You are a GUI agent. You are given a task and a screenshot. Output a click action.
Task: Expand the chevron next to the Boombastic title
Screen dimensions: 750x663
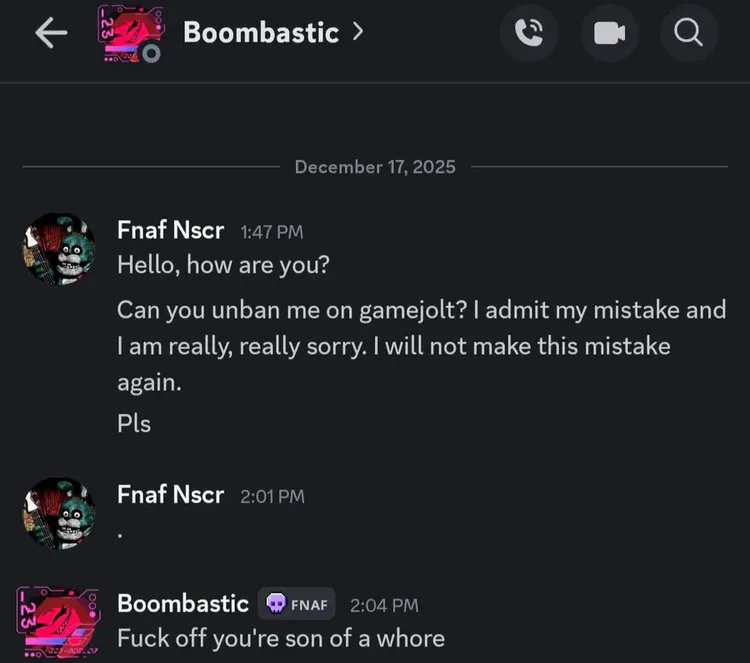coord(357,32)
